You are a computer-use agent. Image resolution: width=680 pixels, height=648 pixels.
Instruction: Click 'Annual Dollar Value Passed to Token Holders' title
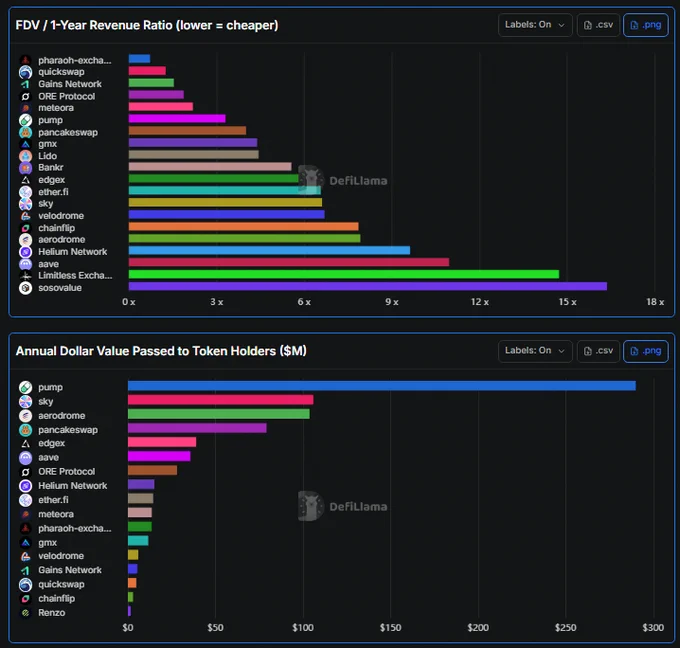click(x=161, y=351)
